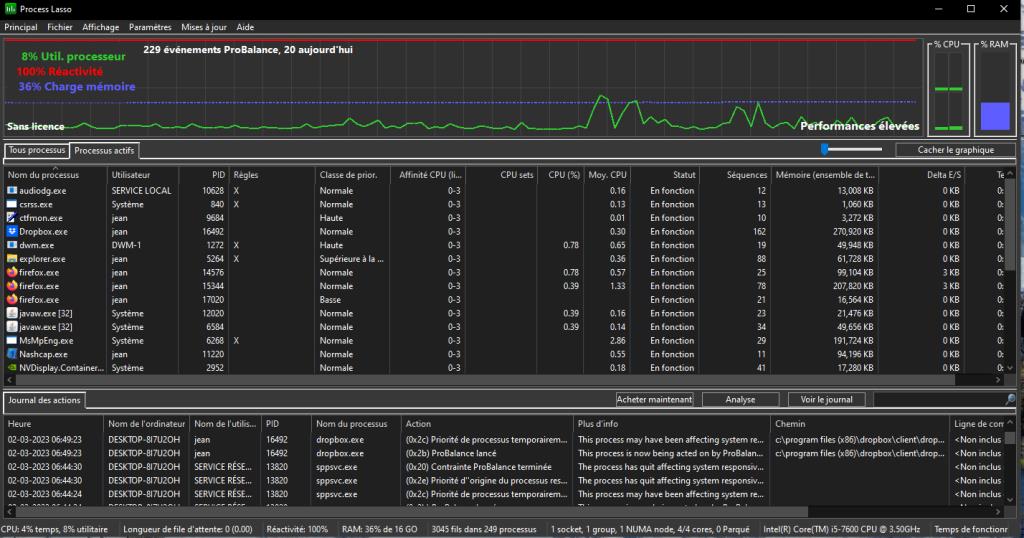Image resolution: width=1024 pixels, height=538 pixels.
Task: Open the Fichier menu
Action: [x=59, y=27]
